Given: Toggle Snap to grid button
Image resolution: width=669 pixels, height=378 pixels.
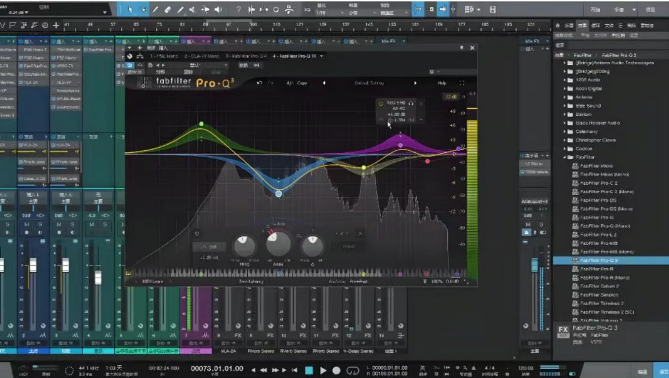Looking at the screenshot, I should click(x=418, y=9).
